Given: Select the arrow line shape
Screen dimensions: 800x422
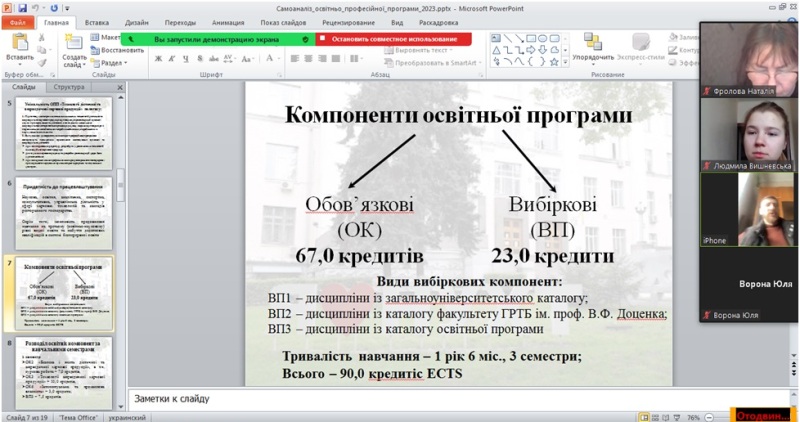Looking at the screenshot, I should tap(519, 38).
